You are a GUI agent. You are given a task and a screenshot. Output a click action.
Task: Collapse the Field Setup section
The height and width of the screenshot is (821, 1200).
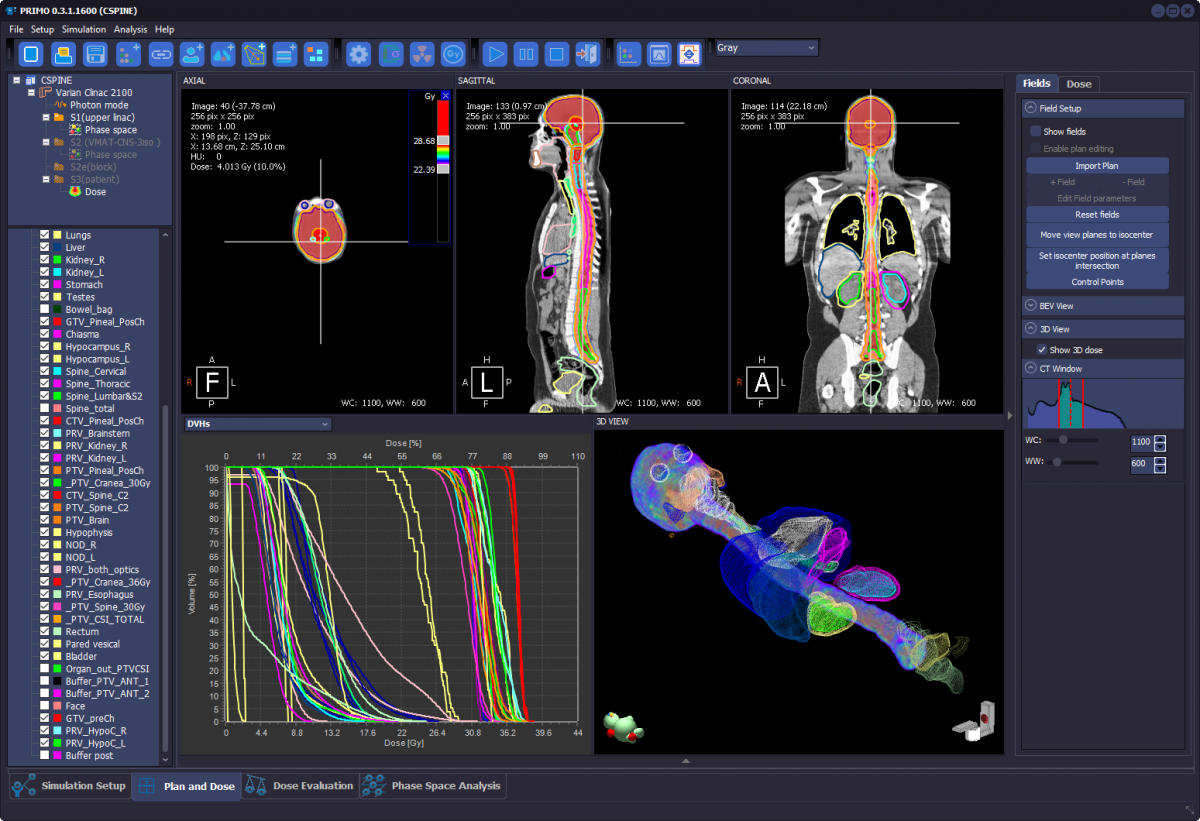click(1031, 108)
